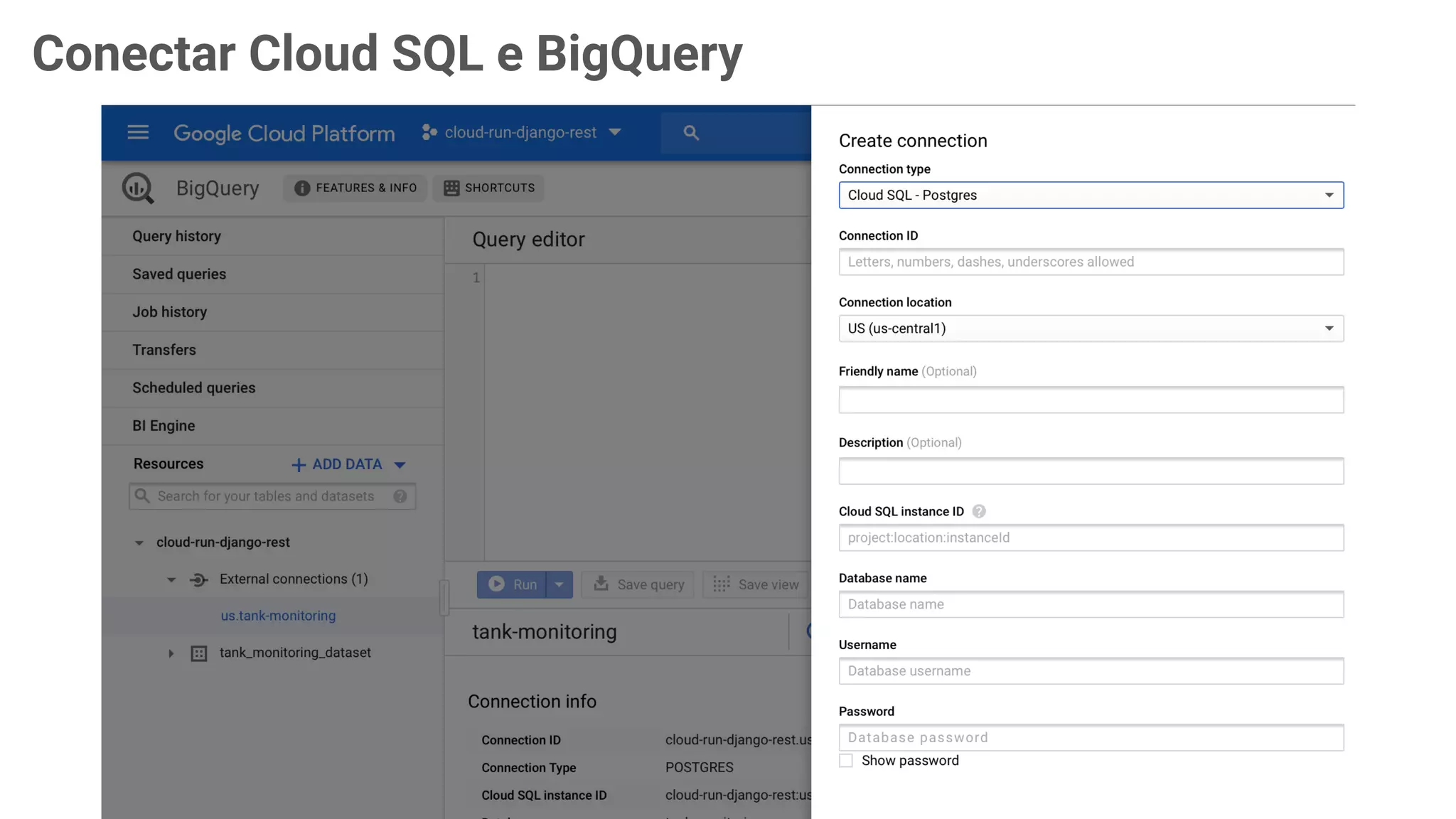Click the project hexagon icon beside cloud-run-django-rest
Viewport: 1456px width, 819px height.
429,132
